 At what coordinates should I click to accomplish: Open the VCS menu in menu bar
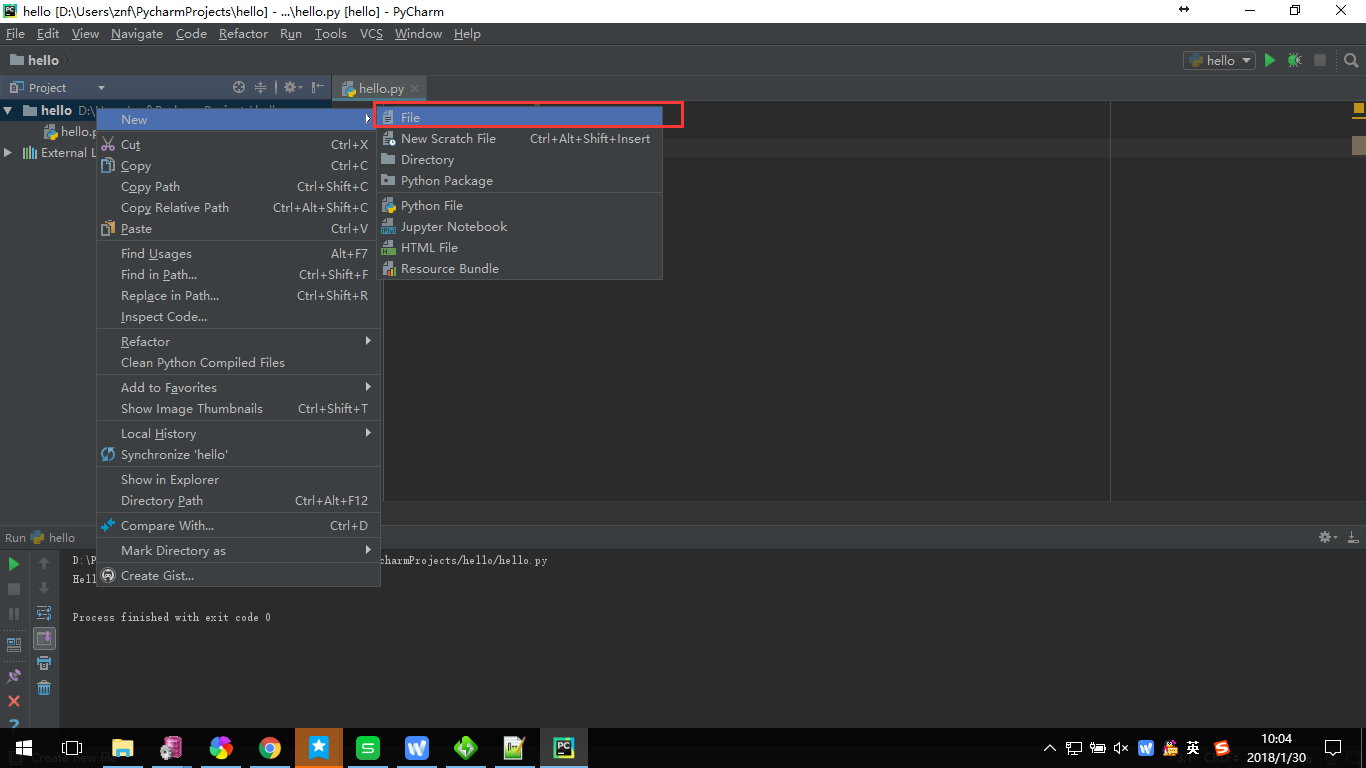pos(371,34)
